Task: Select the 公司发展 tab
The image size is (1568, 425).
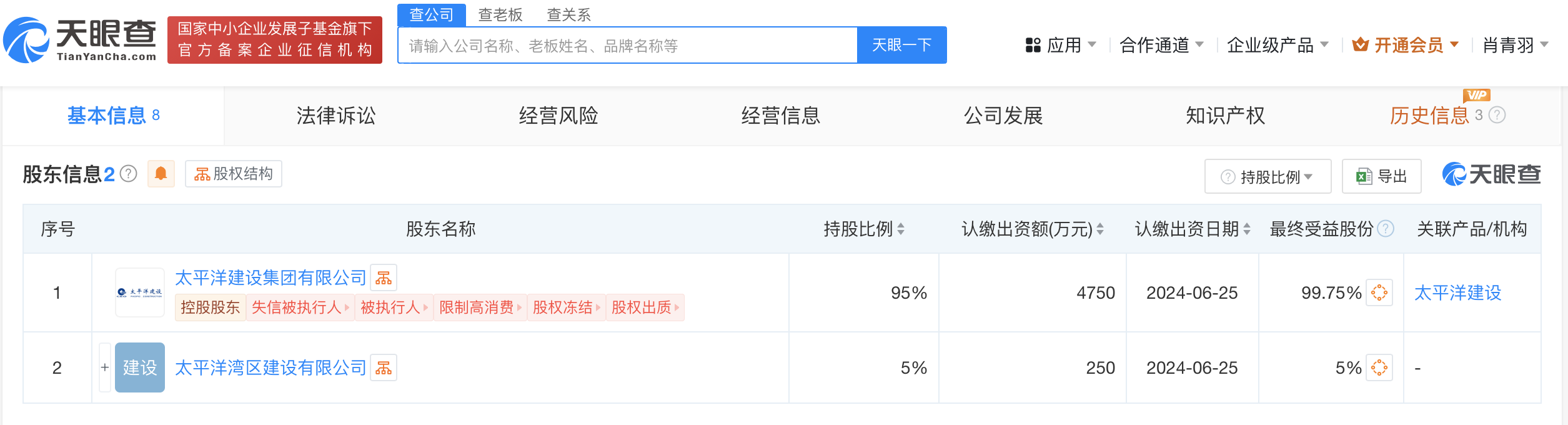Action: click(x=1003, y=116)
